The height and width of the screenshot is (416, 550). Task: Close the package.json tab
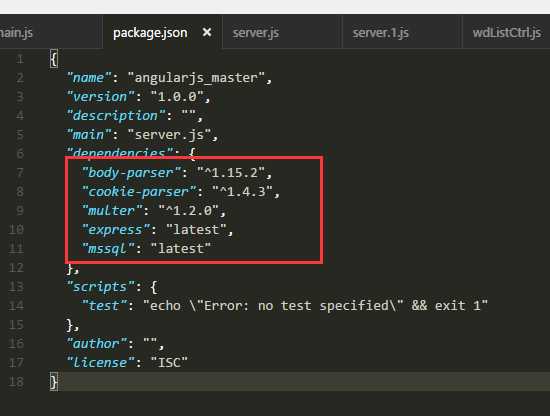[x=207, y=32]
